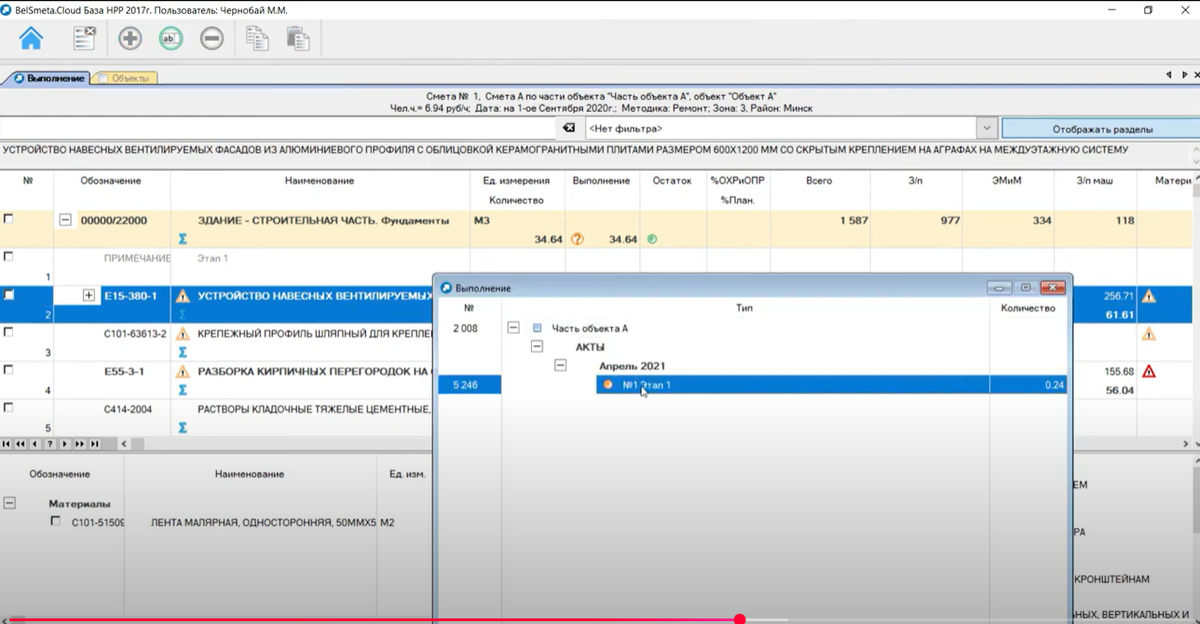Click the orange question mark status icon
The width and height of the screenshot is (1200, 624).
[577, 239]
